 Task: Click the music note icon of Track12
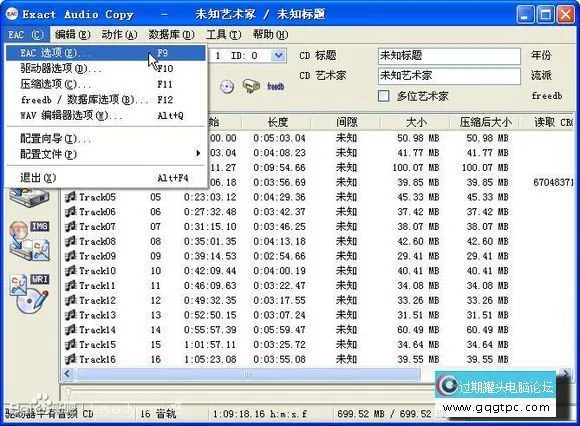click(x=70, y=301)
